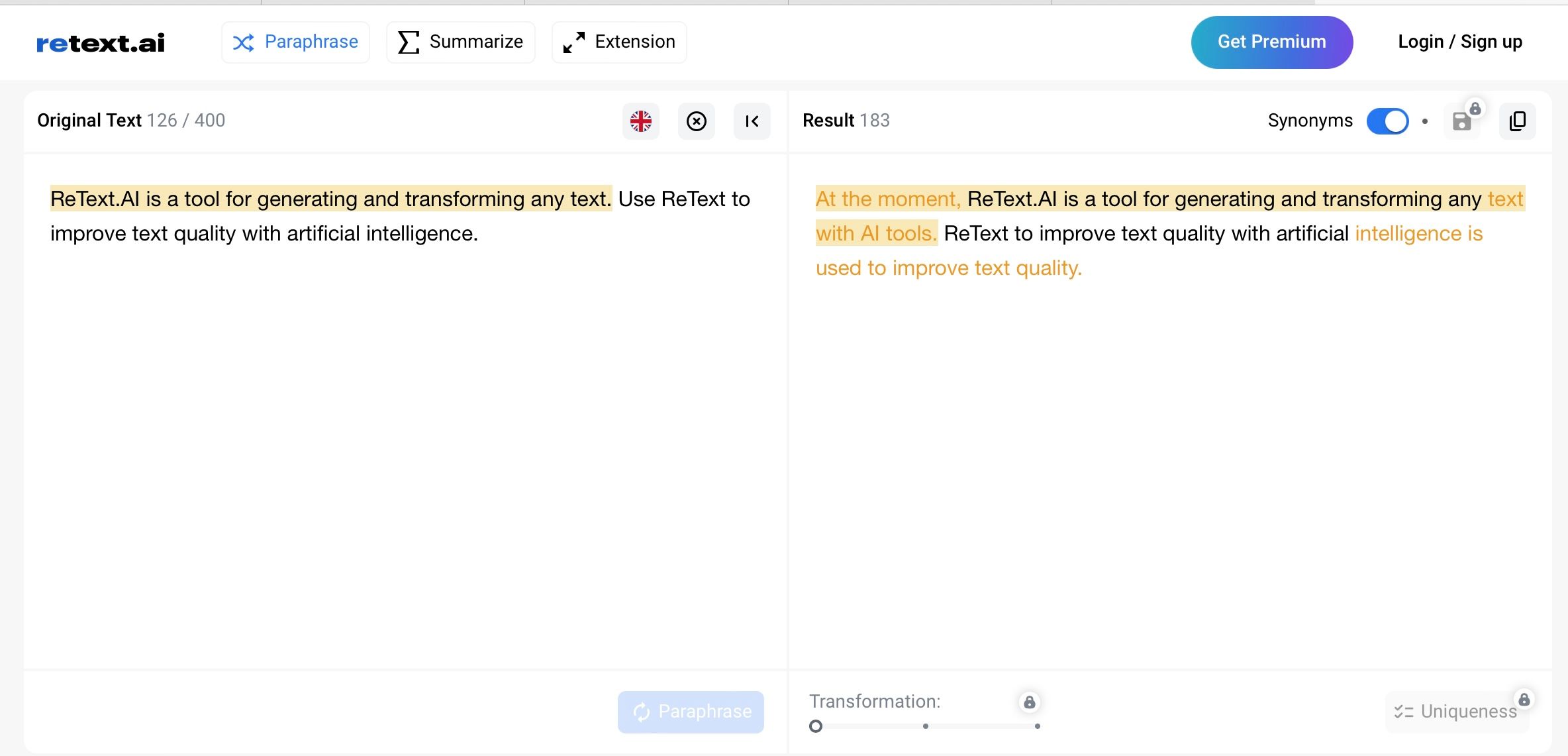
Task: Click the Login / Sign up link
Action: 1459,41
